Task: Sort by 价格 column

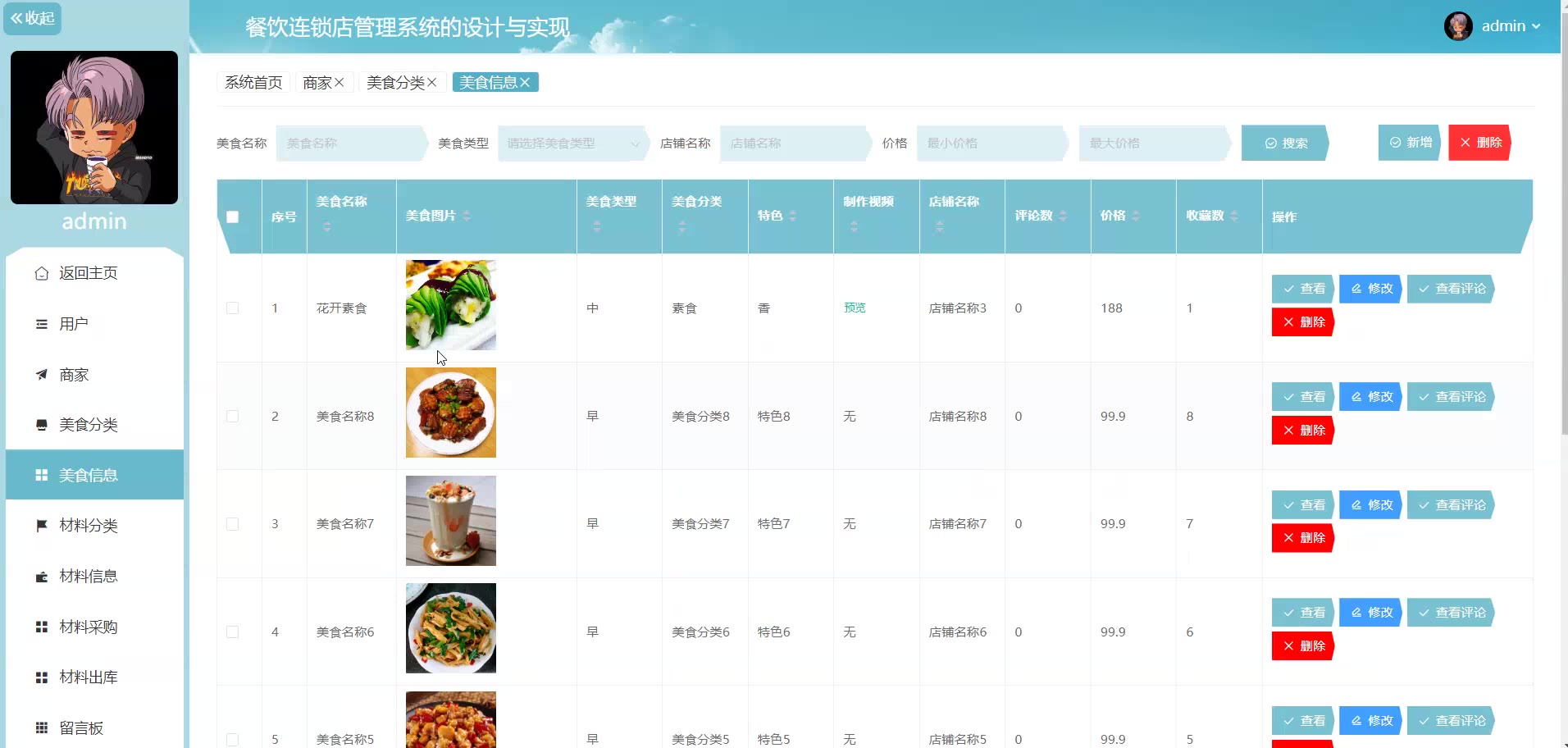Action: tap(1136, 216)
